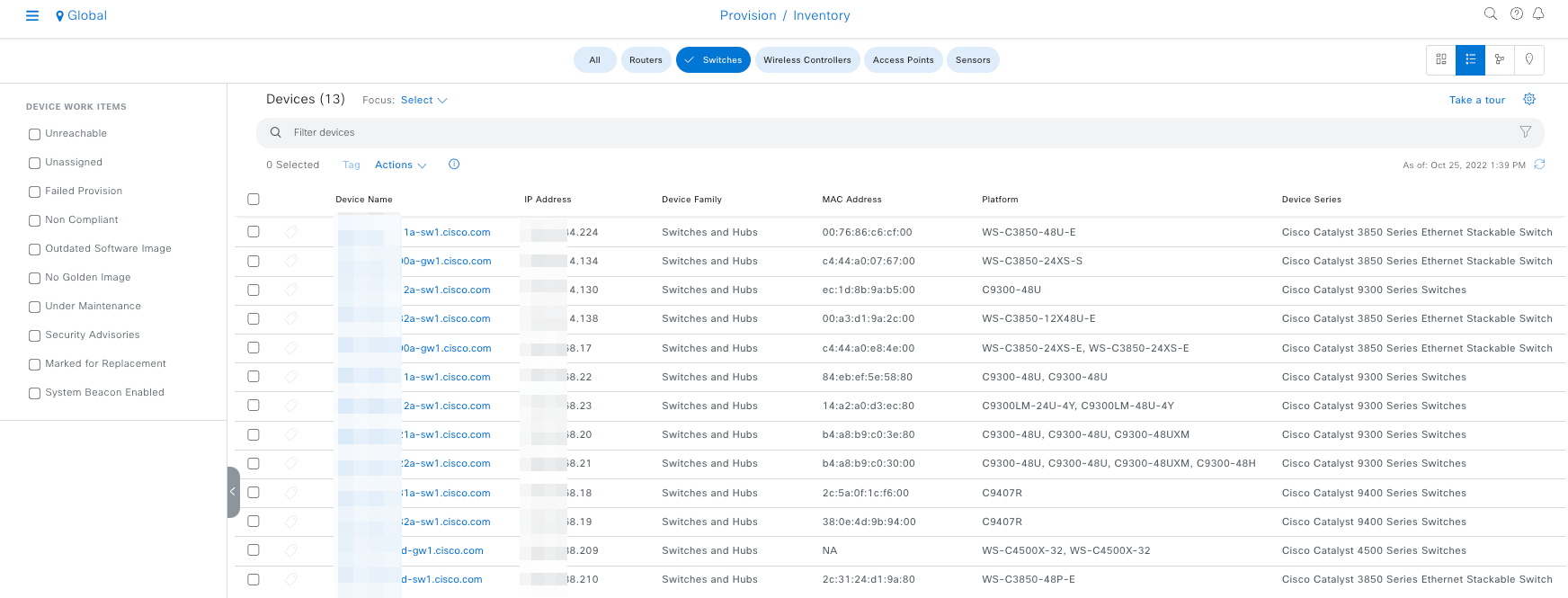Open device d-gw1.cisco.com link

pyautogui.click(x=442, y=550)
